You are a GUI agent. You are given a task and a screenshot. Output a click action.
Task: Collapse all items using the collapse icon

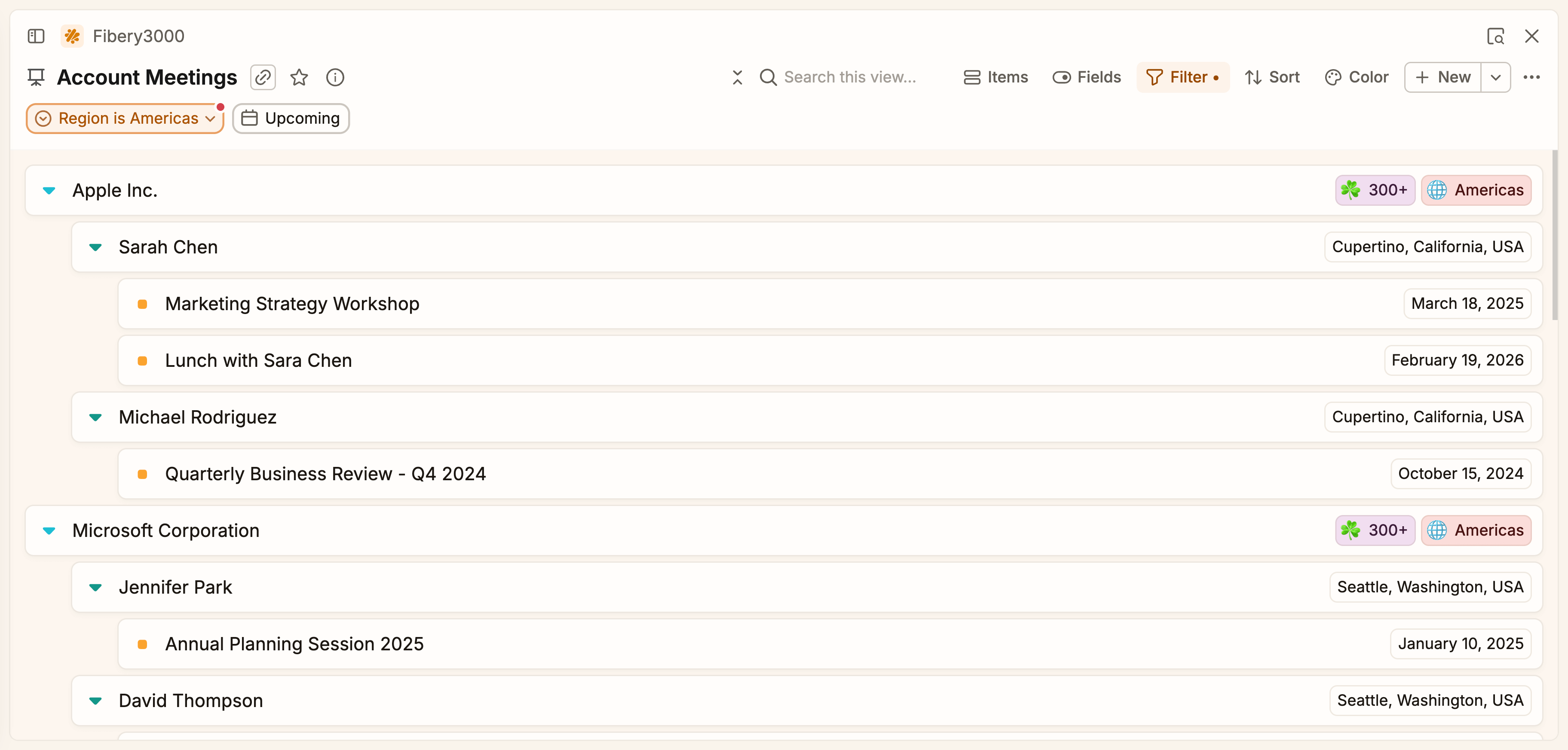click(737, 77)
